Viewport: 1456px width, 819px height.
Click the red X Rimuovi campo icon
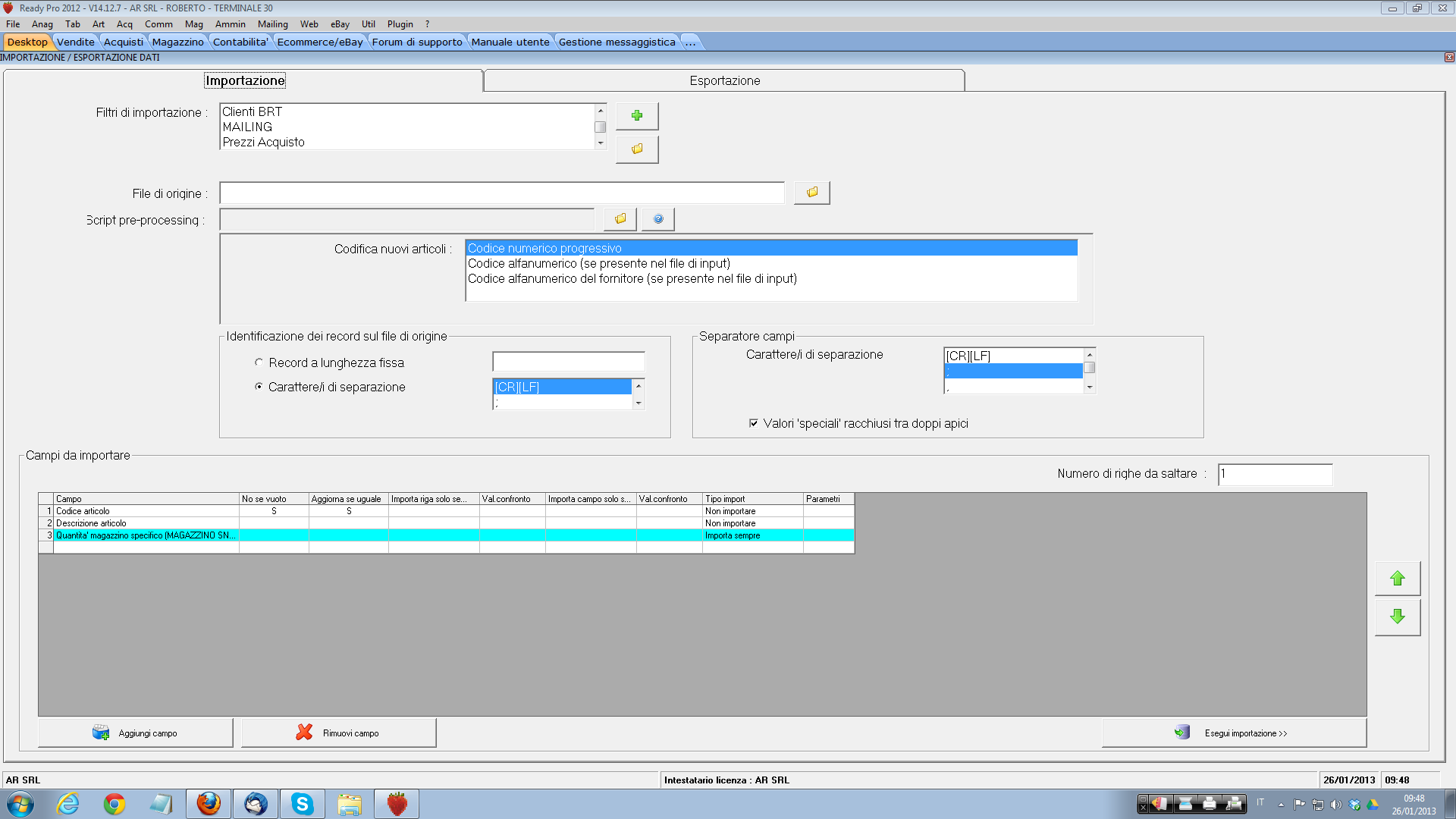[x=304, y=733]
